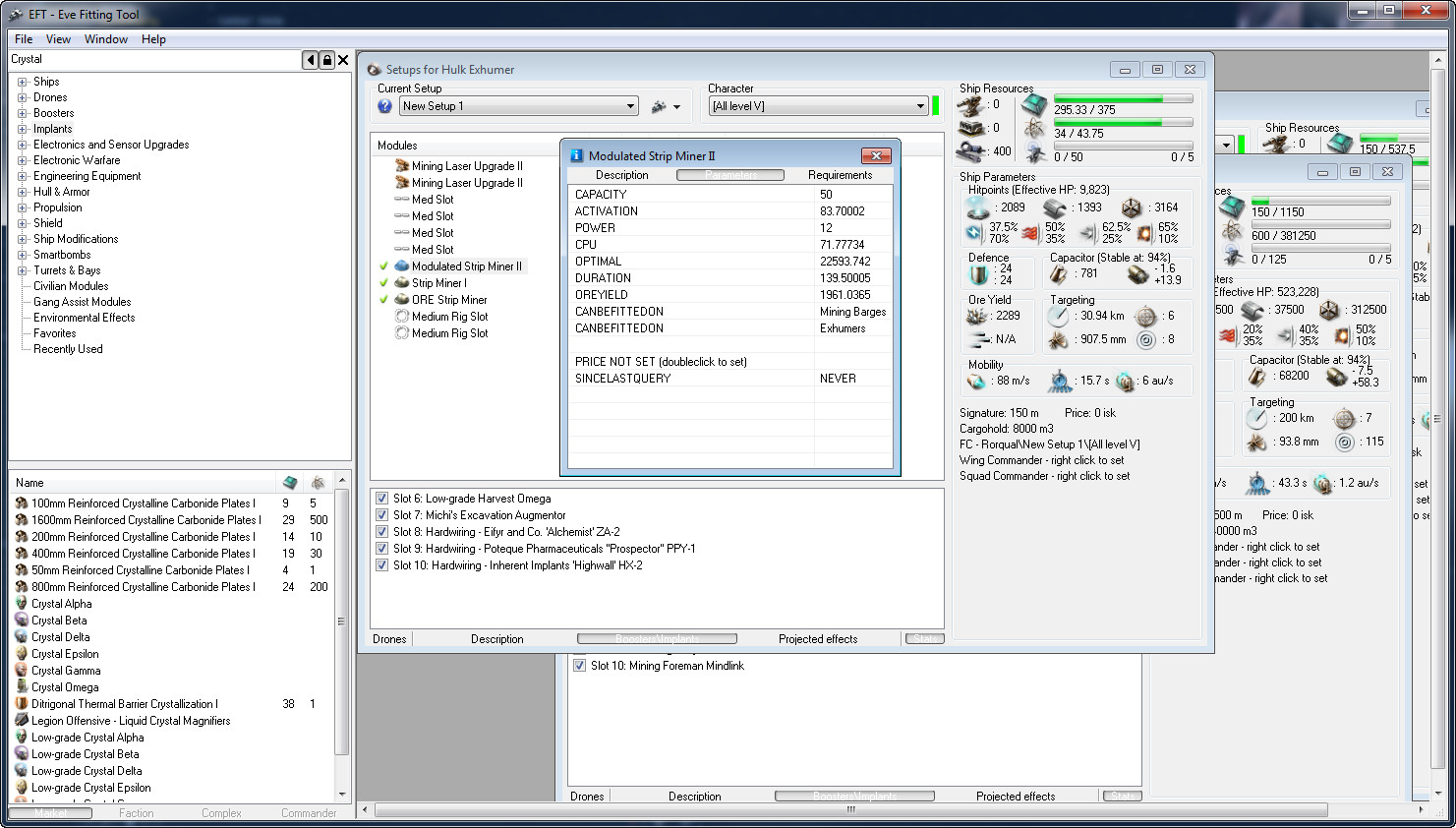Screen dimensions: 1456x828
Task: Click the Ore Yield mining laser icon
Action: (977, 317)
